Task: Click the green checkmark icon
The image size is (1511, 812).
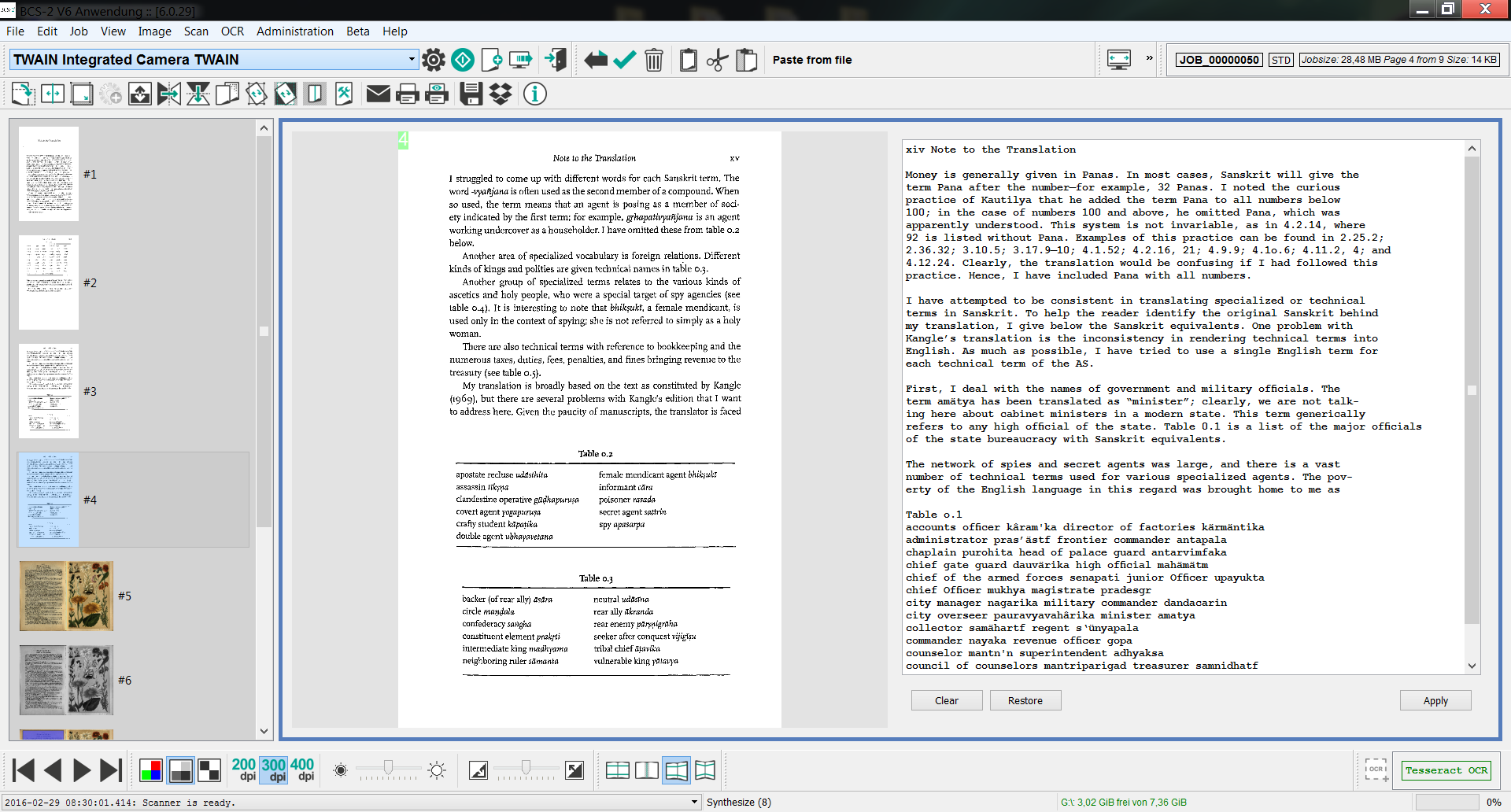Action: [x=625, y=60]
